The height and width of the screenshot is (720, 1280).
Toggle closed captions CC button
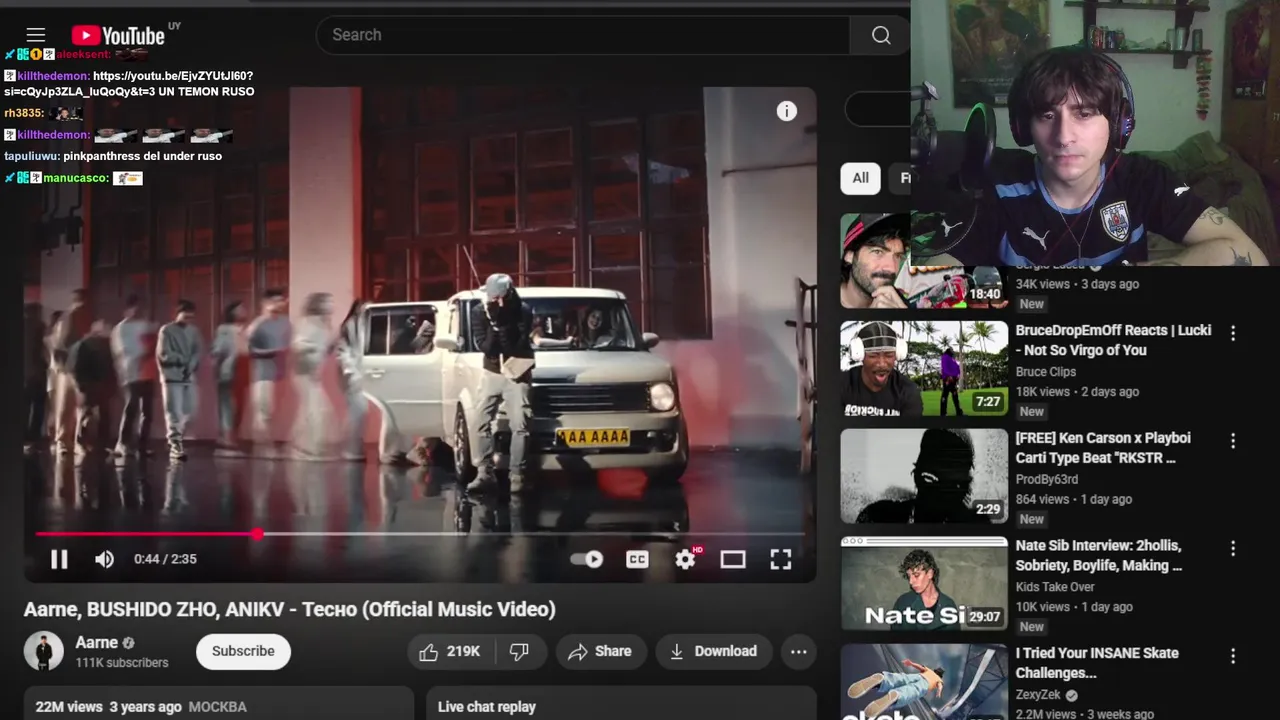coord(637,559)
